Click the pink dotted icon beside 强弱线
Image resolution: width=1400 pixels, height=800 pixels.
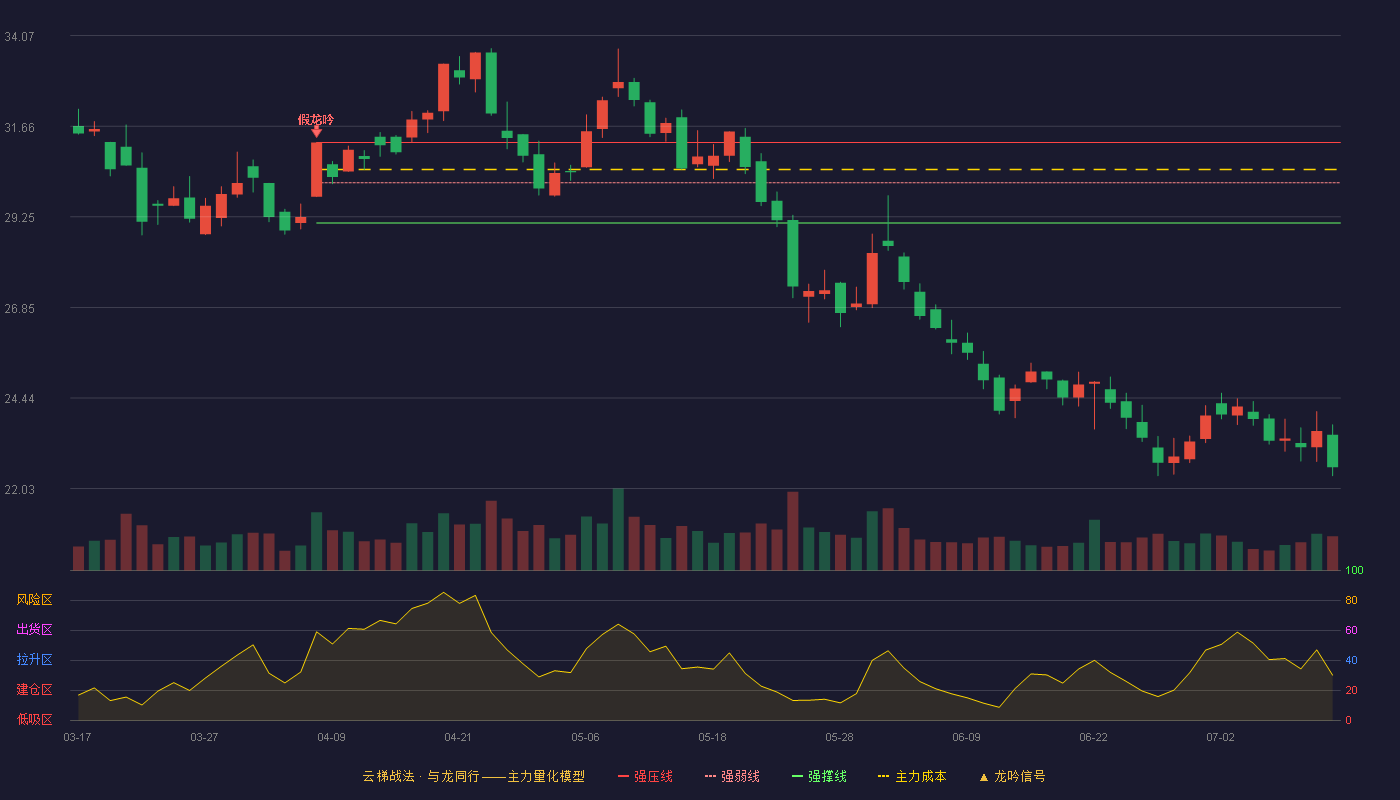[x=710, y=777]
